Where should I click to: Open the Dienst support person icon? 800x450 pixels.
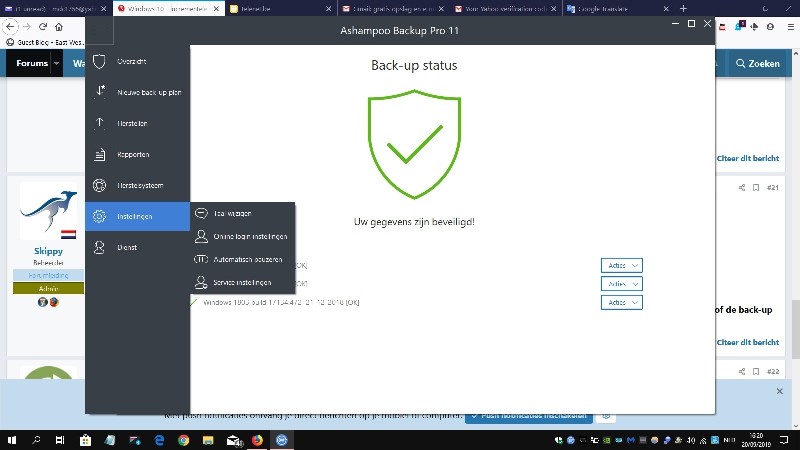[99, 247]
